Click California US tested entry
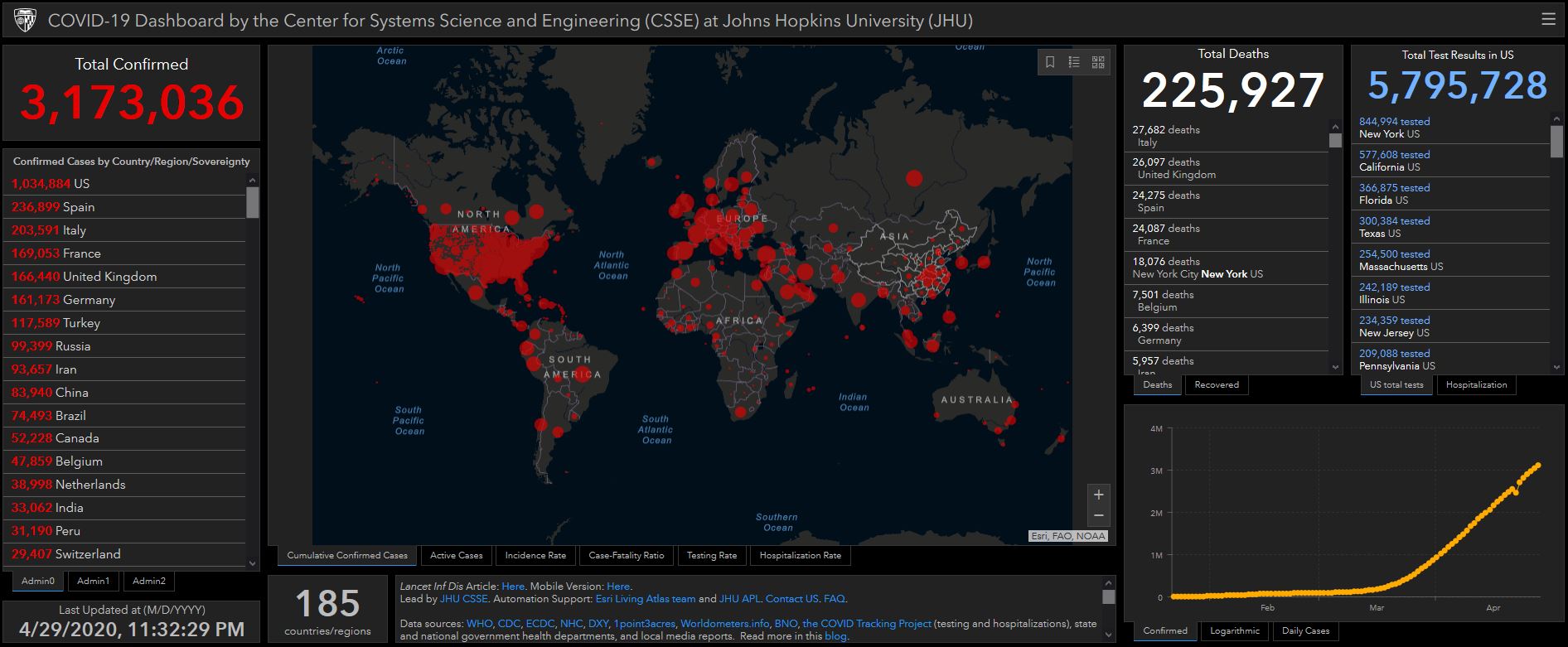Viewport: 1568px width, 647px height. [x=1451, y=161]
